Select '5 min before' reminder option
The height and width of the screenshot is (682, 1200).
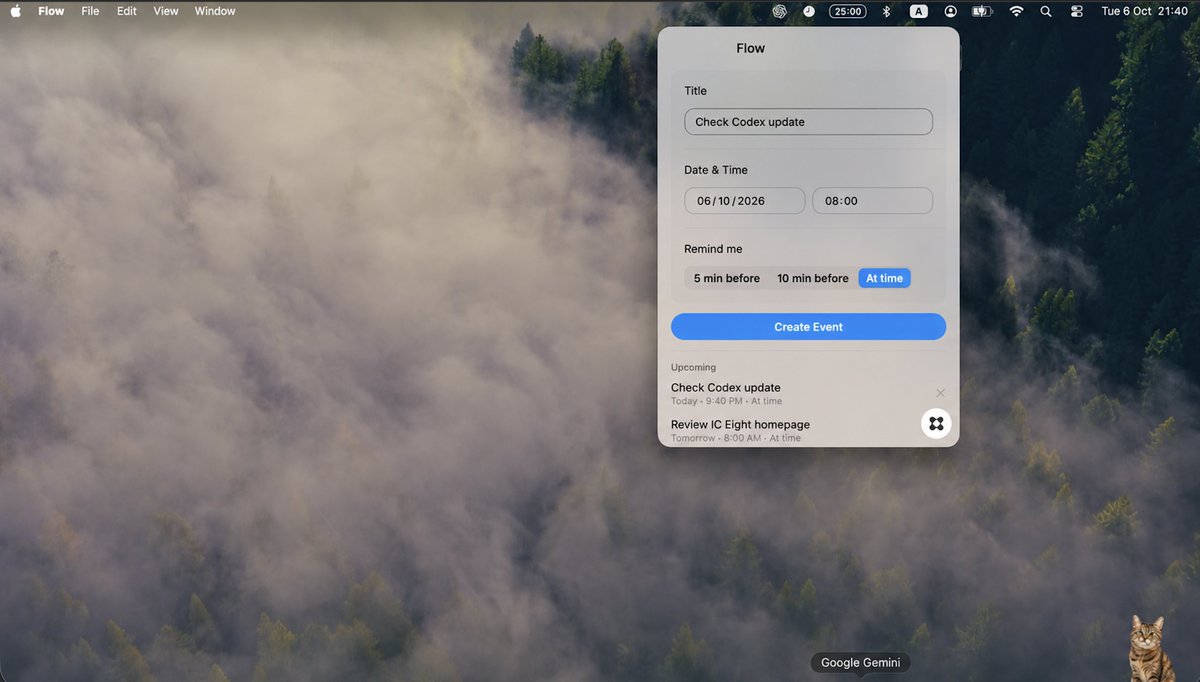click(x=727, y=278)
